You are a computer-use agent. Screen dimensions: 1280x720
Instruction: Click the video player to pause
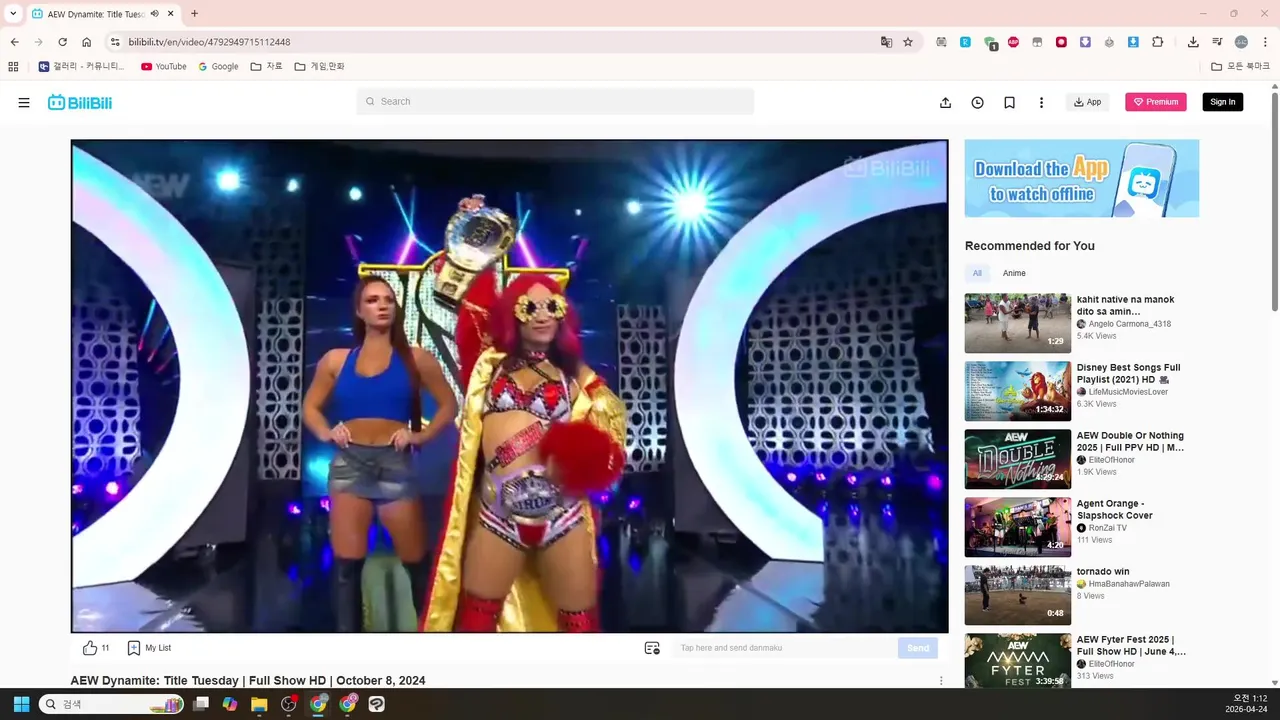[x=509, y=386]
